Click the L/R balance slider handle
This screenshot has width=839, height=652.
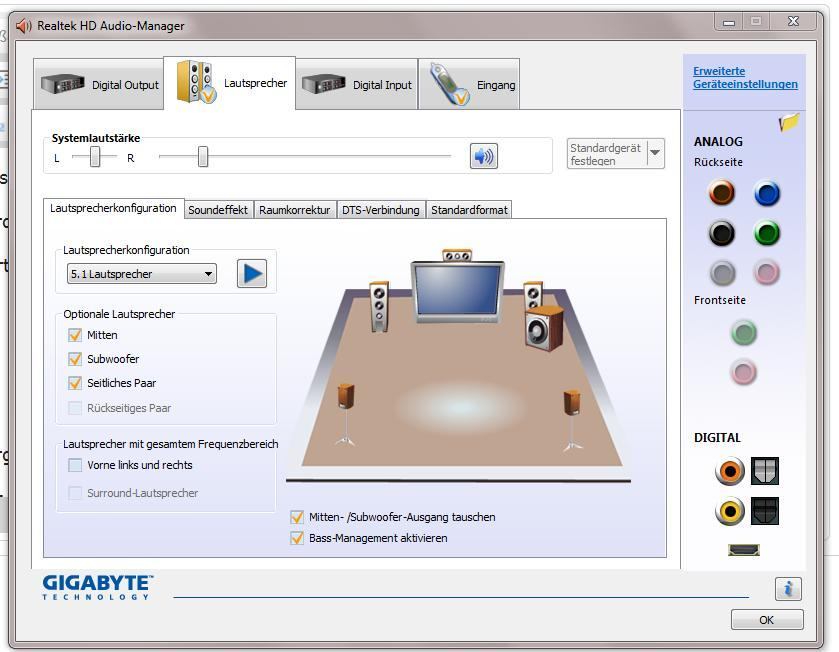[x=95, y=156]
